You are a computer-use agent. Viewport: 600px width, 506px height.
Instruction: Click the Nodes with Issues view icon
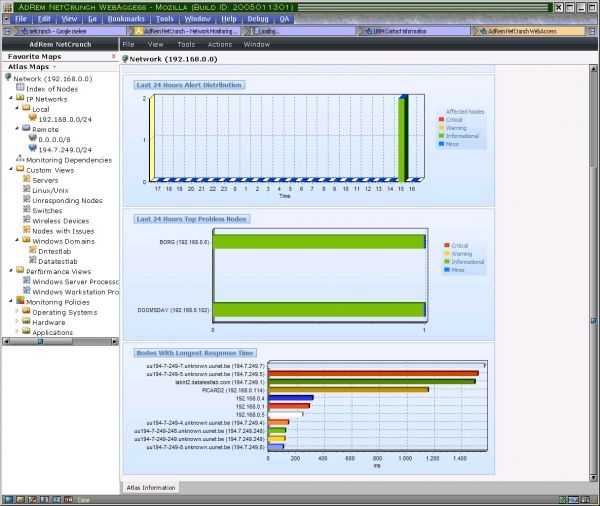pyautogui.click(x=26, y=230)
